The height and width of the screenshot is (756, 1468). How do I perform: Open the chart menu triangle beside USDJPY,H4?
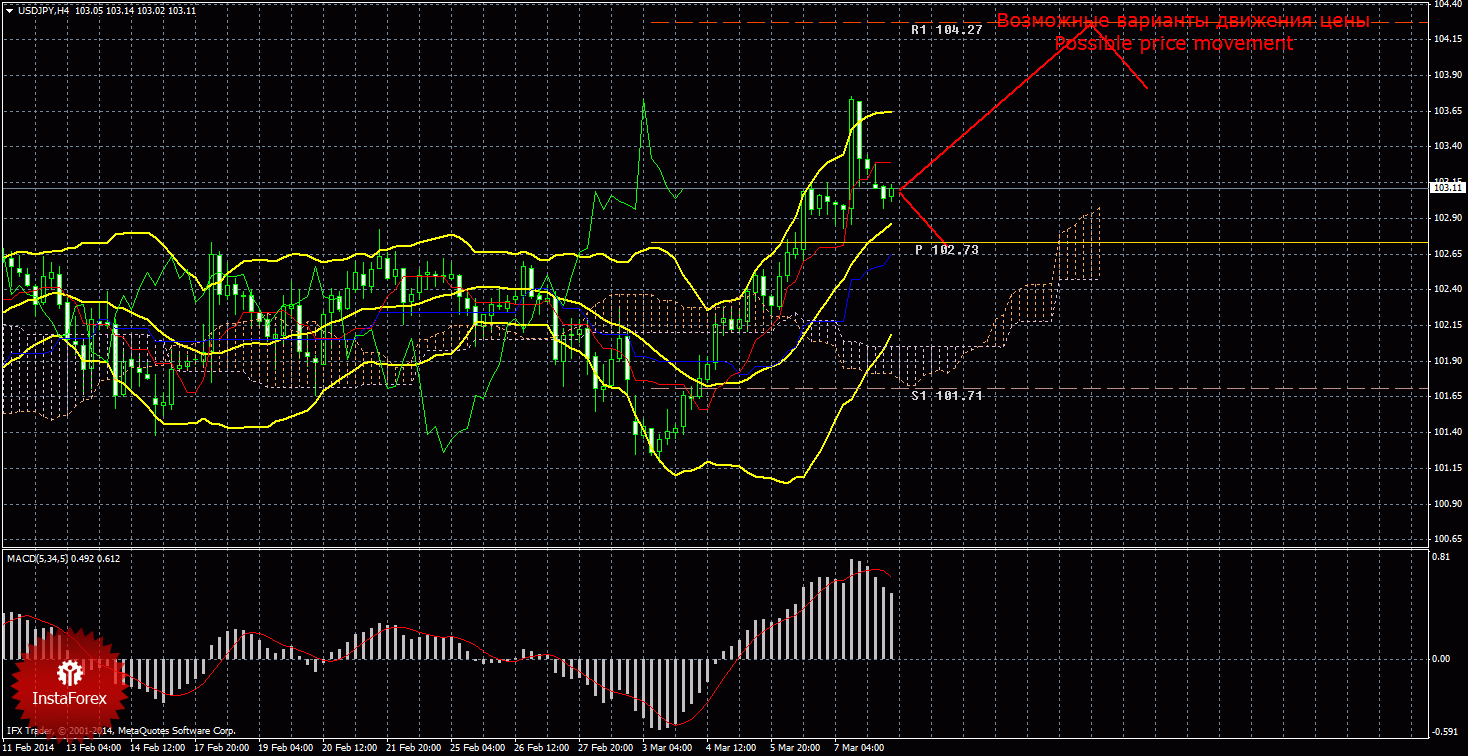click(8, 10)
